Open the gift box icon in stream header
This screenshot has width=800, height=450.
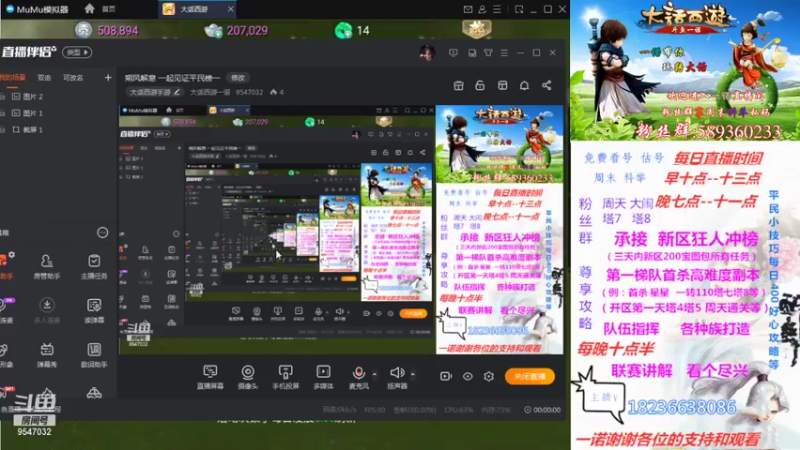(x=458, y=85)
